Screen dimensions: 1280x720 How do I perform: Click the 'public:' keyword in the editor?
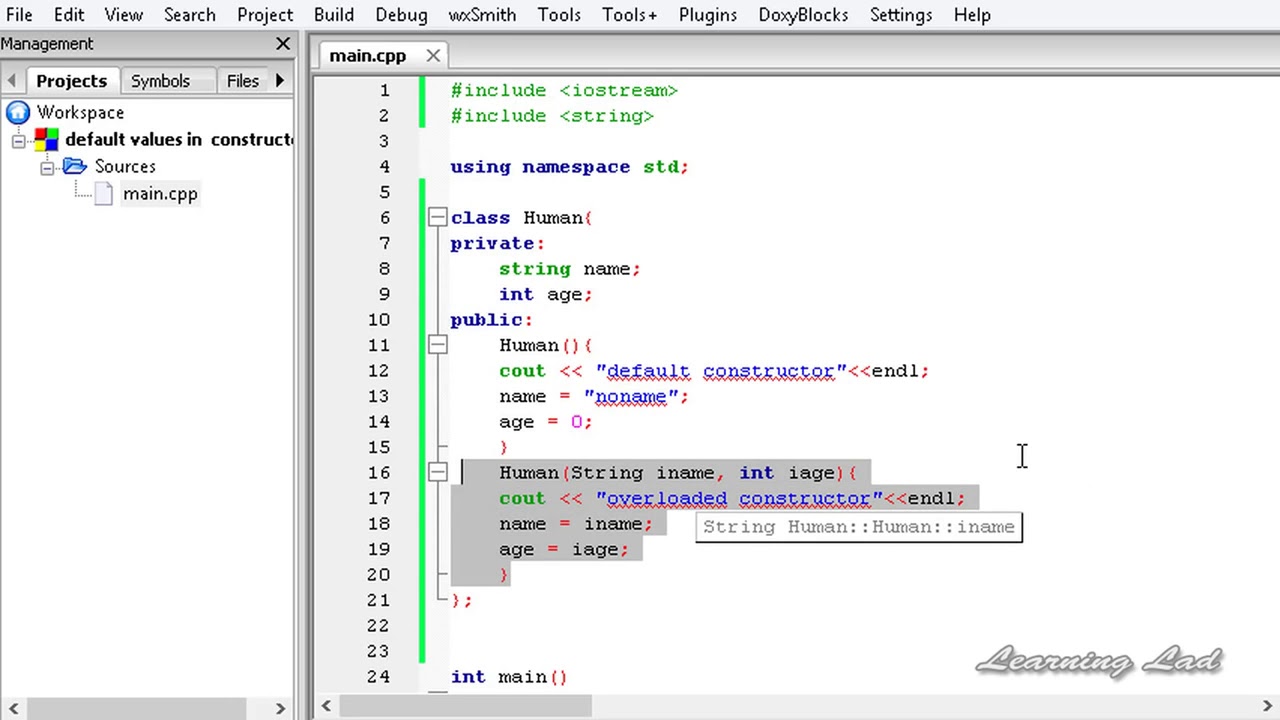pyautogui.click(x=491, y=320)
